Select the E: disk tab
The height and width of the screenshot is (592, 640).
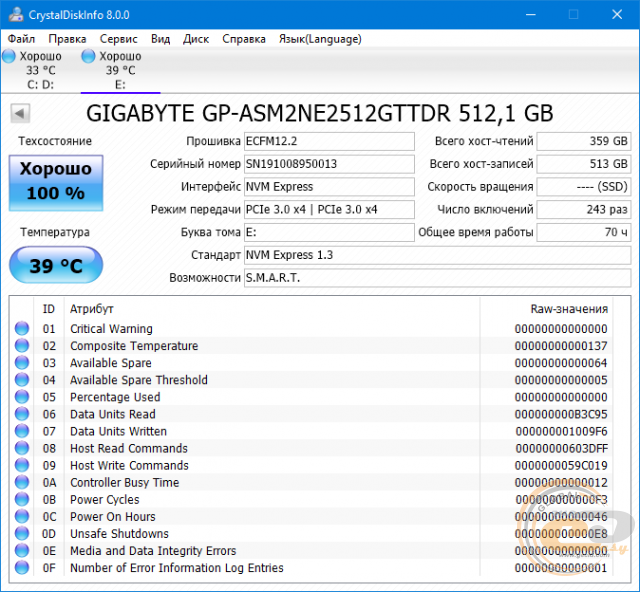[x=120, y=70]
